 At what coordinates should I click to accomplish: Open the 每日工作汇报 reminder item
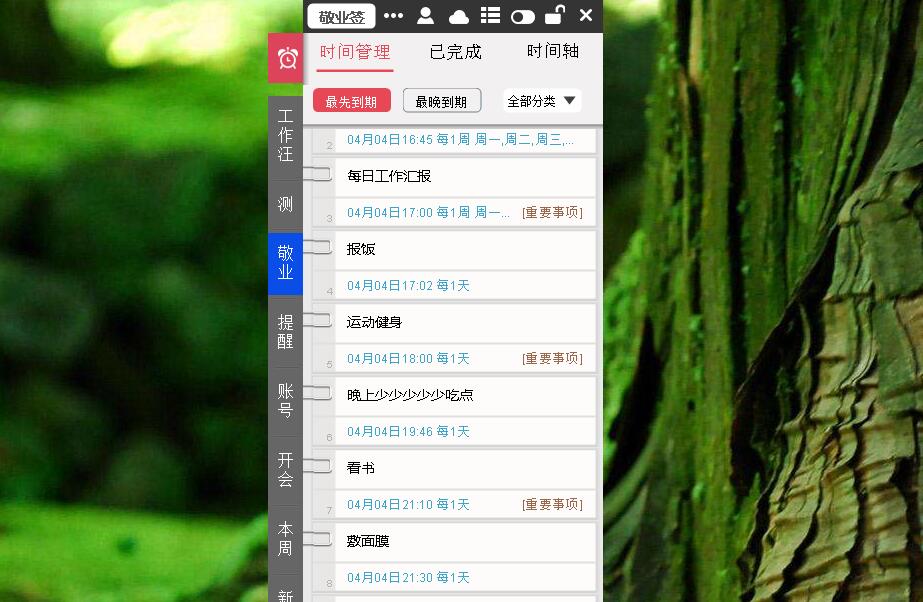(466, 177)
